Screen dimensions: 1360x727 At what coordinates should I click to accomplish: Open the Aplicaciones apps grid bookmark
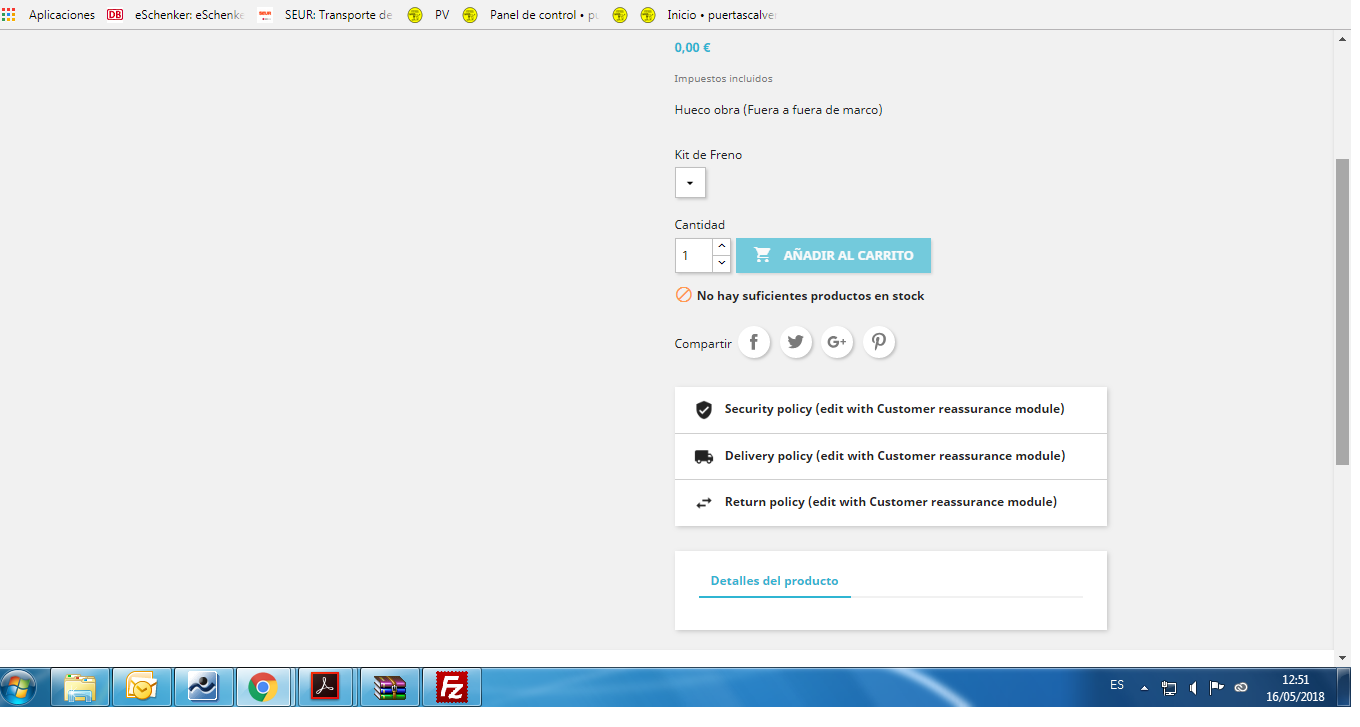click(49, 15)
